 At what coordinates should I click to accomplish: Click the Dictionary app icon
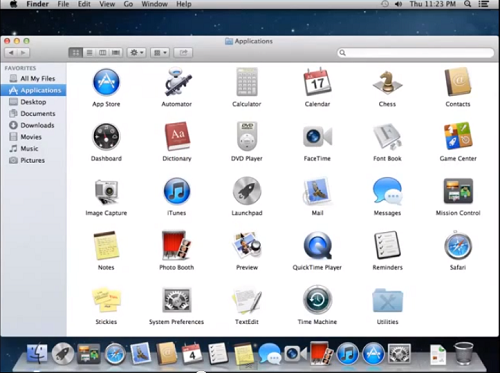coord(177,137)
